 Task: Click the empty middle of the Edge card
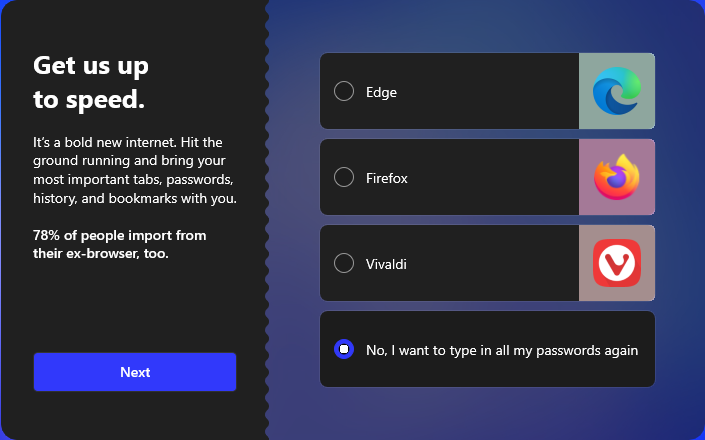[488, 91]
